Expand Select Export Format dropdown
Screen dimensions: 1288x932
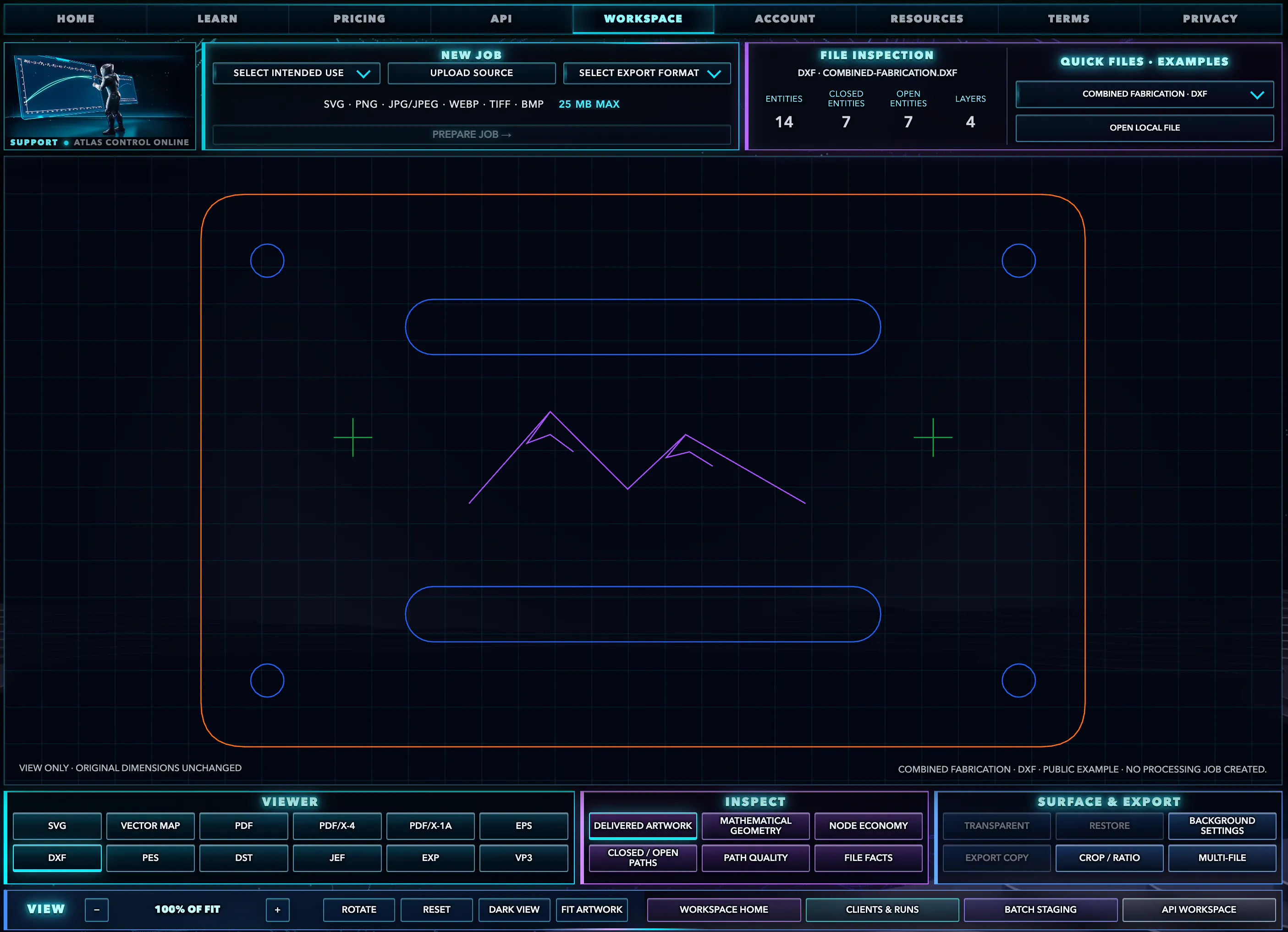647,73
